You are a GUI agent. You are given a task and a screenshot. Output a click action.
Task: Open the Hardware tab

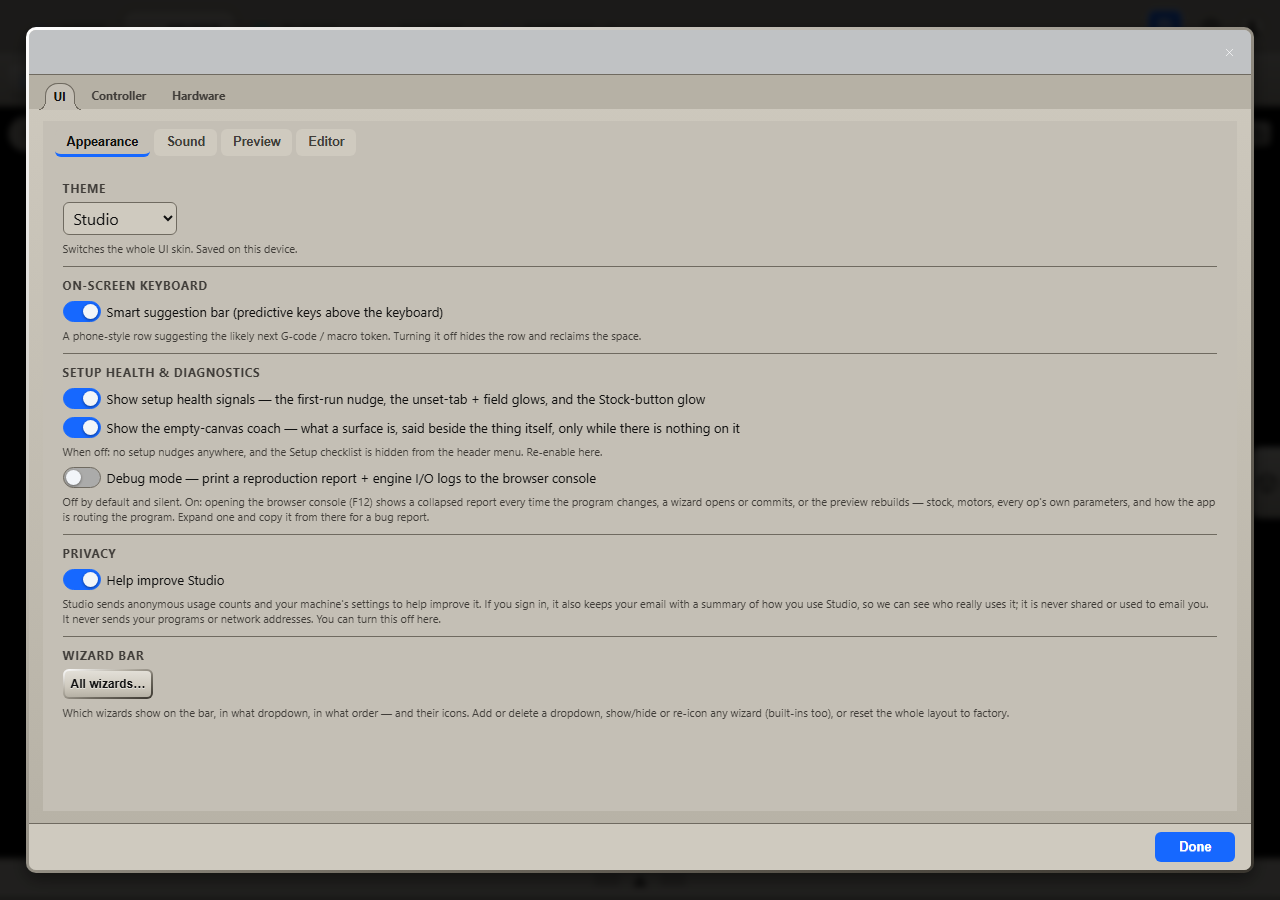pyautogui.click(x=198, y=96)
